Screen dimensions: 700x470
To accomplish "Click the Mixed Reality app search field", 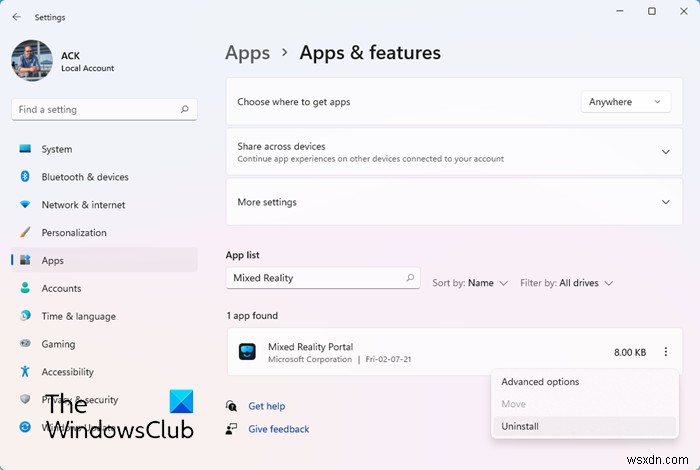I will coord(323,278).
